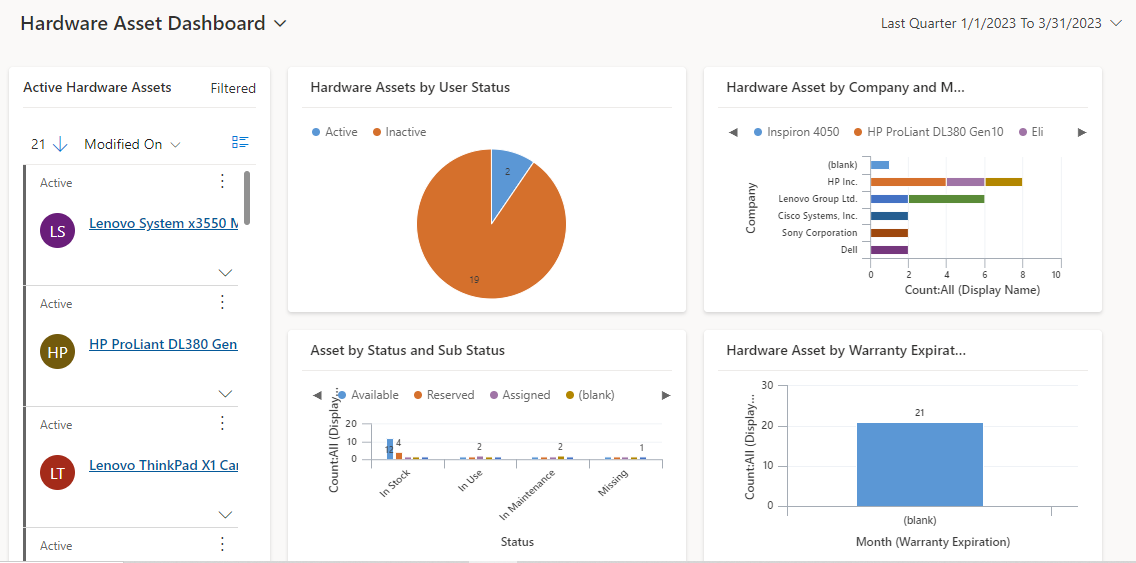Viewport: 1136px width, 563px height.
Task: Expand the Lenovo System x3550 card
Action: point(225,273)
